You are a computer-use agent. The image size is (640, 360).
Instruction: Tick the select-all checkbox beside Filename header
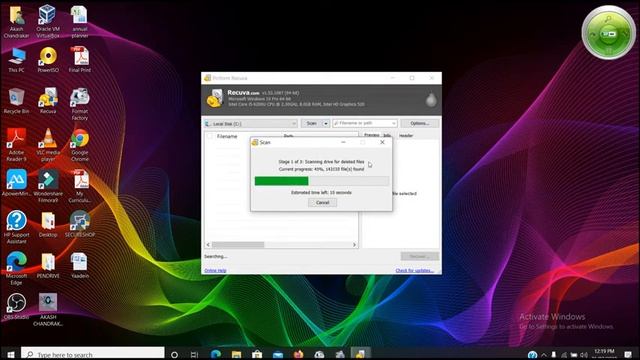click(210, 136)
